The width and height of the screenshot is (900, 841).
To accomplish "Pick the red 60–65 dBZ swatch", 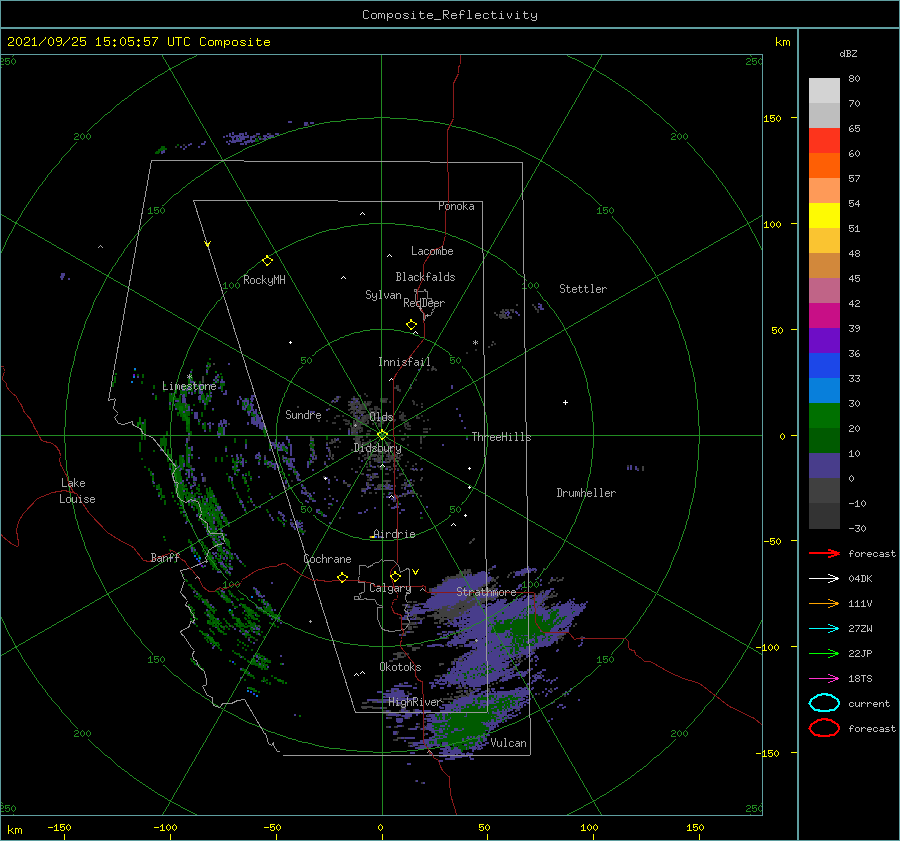I will (824, 140).
